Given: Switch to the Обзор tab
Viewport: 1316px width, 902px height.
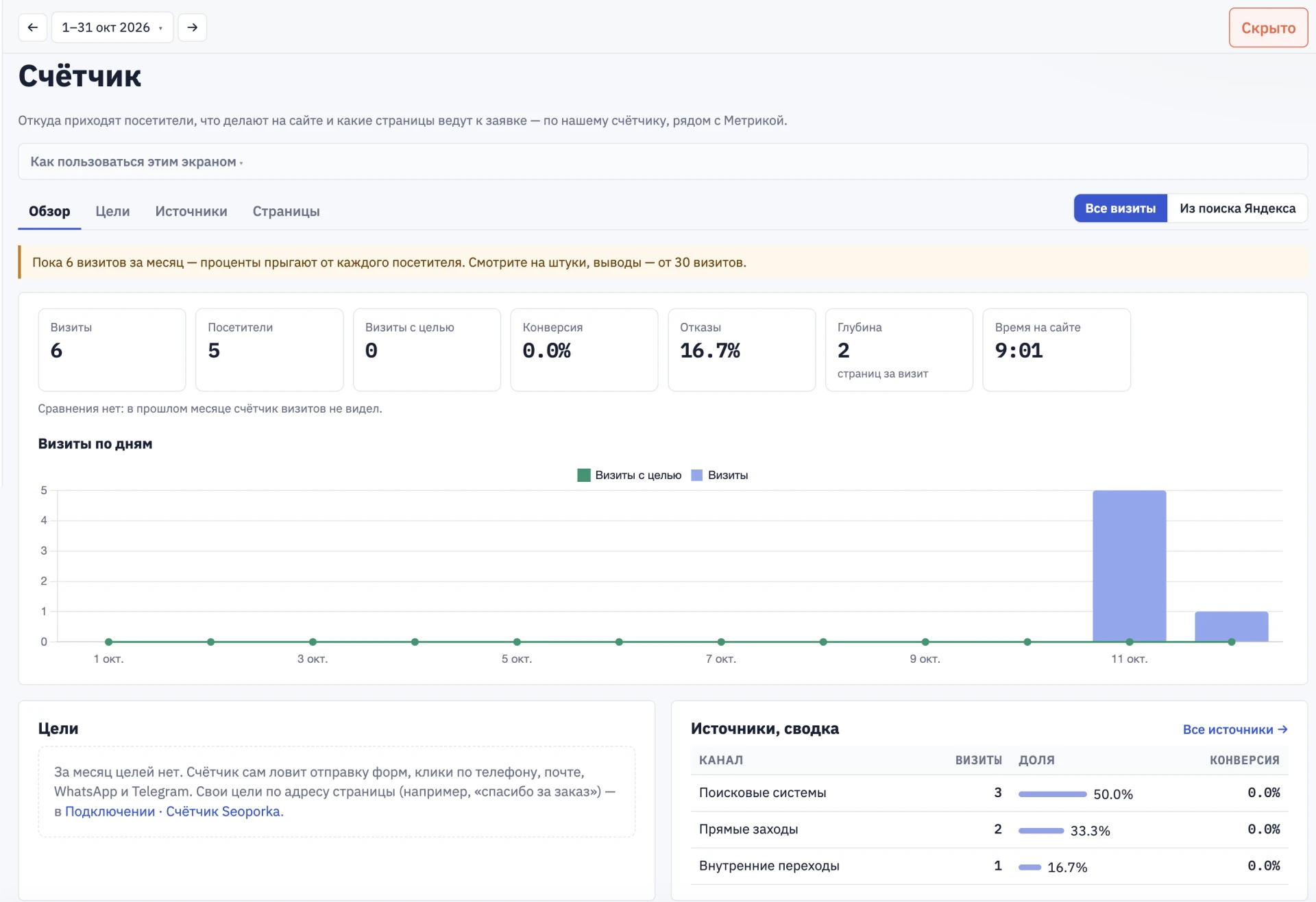Looking at the screenshot, I should click(x=49, y=211).
